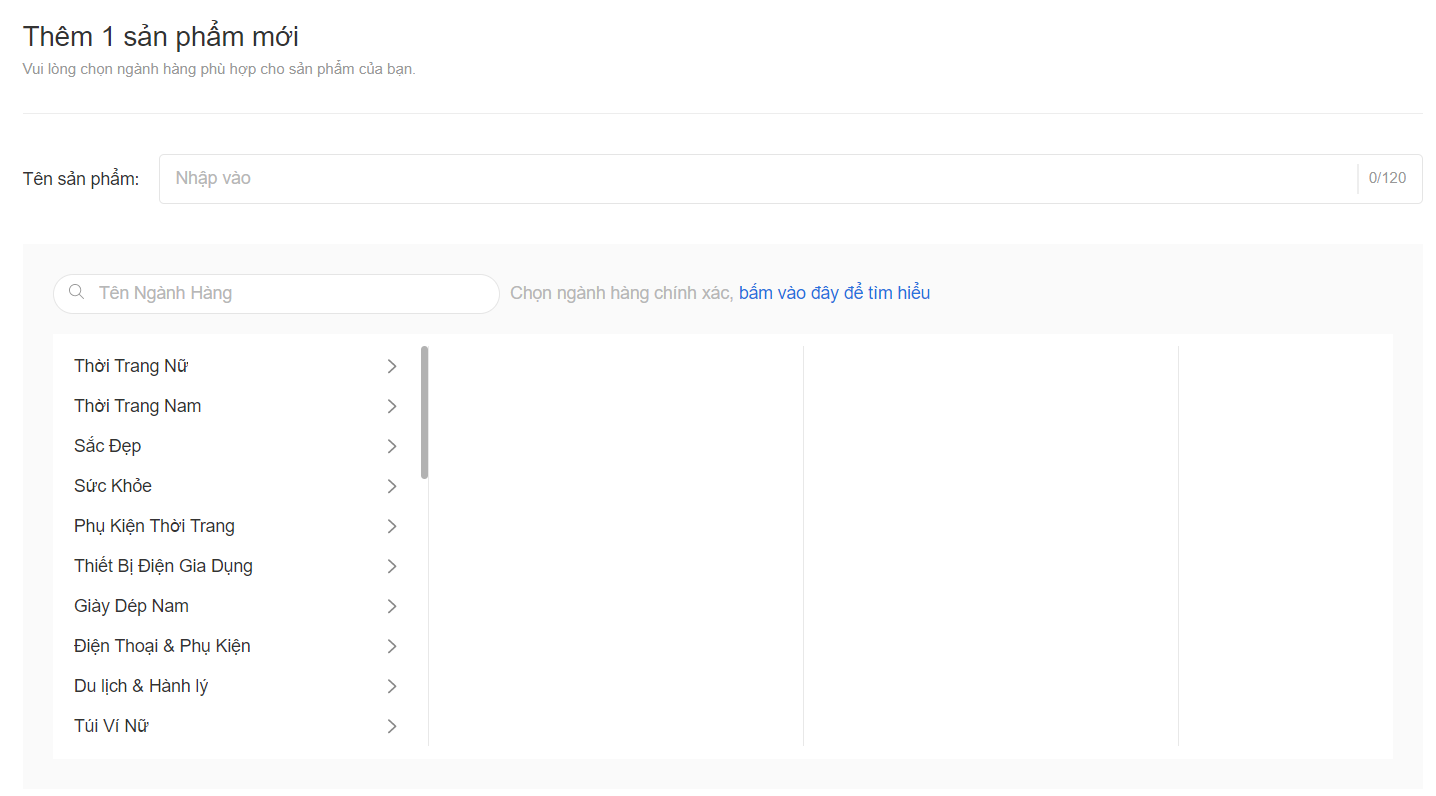Pick Túi Ví Nữ category
1436x796 pixels.
(x=111, y=726)
